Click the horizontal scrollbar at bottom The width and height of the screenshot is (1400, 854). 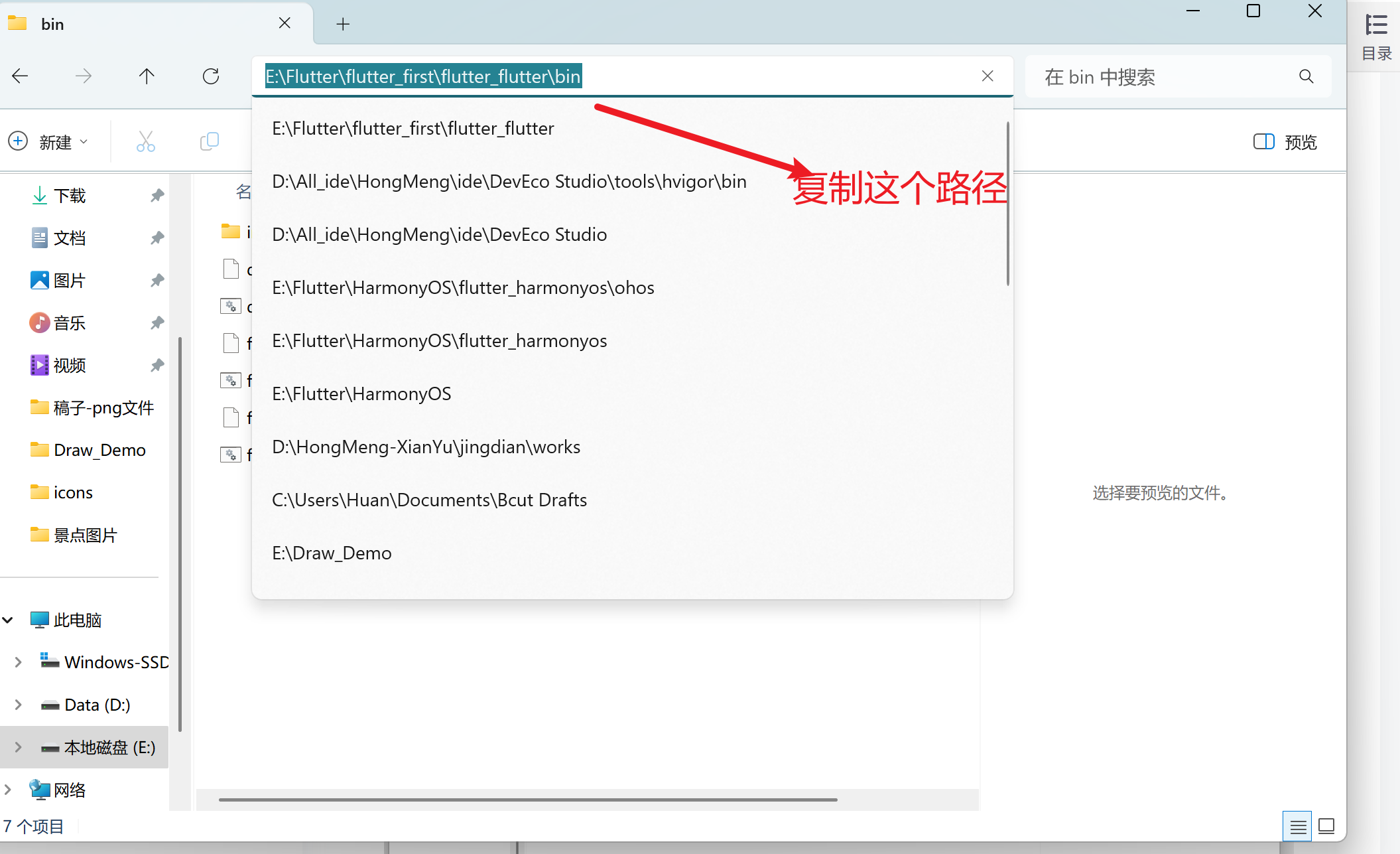tap(527, 800)
